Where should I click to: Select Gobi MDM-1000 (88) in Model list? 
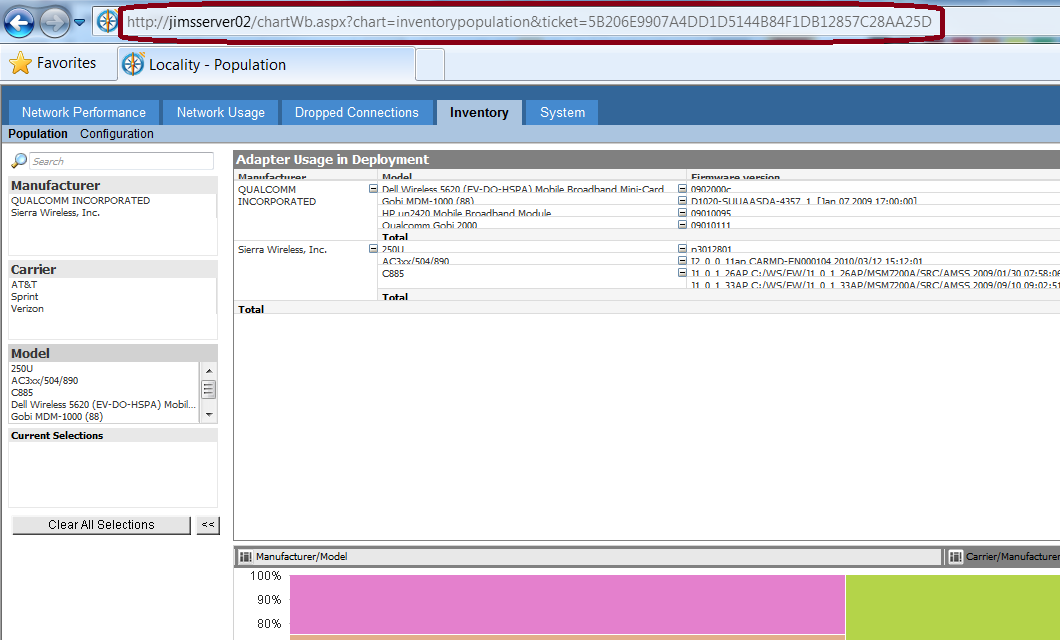[x=57, y=417]
